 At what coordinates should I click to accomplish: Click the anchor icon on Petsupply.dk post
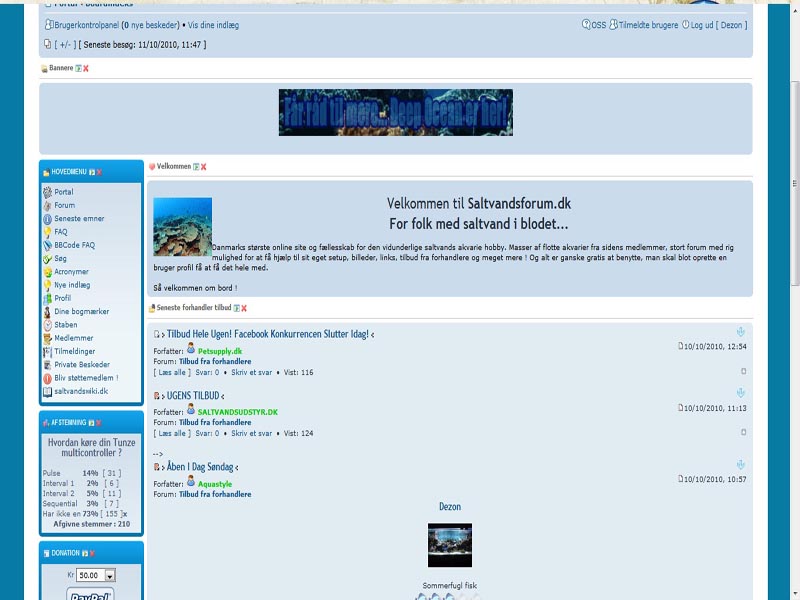click(x=741, y=332)
